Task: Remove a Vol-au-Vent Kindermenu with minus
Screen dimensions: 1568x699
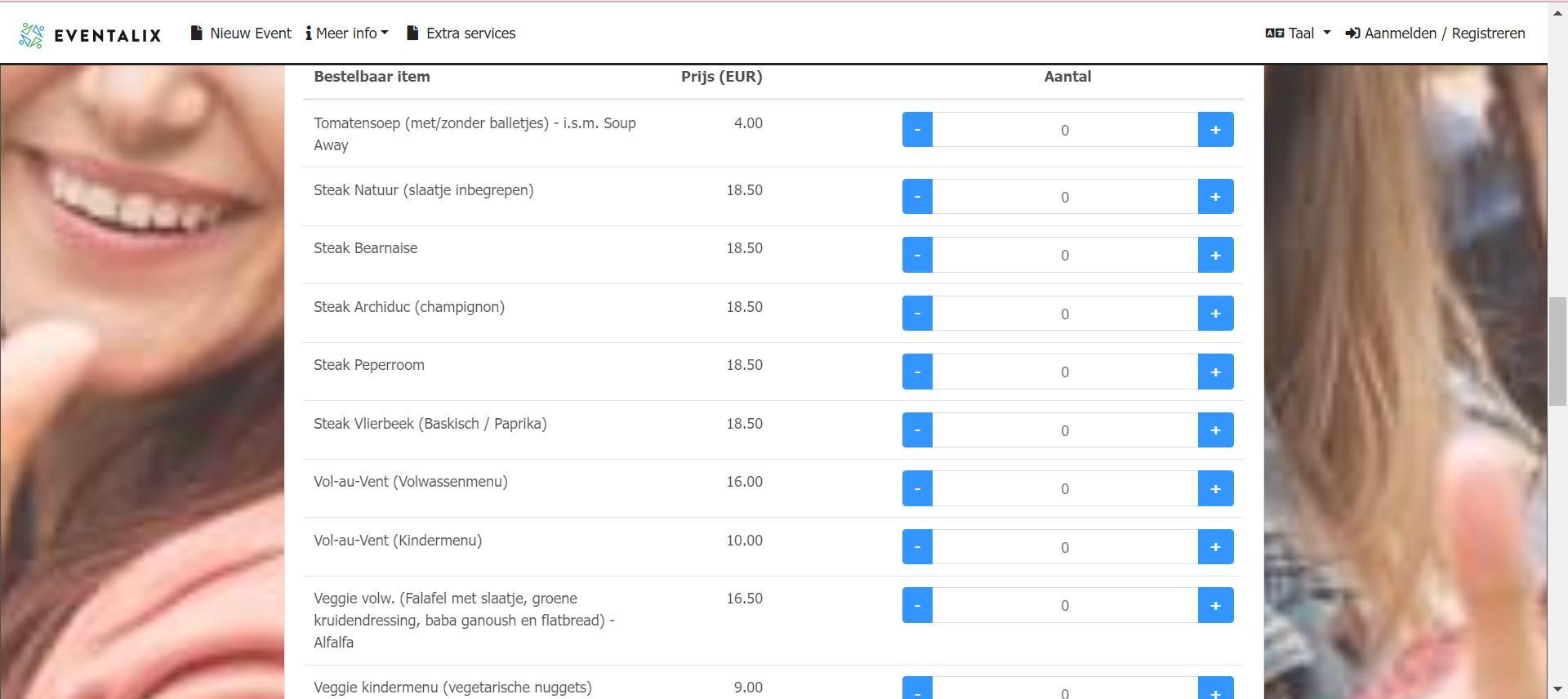Action: [917, 547]
